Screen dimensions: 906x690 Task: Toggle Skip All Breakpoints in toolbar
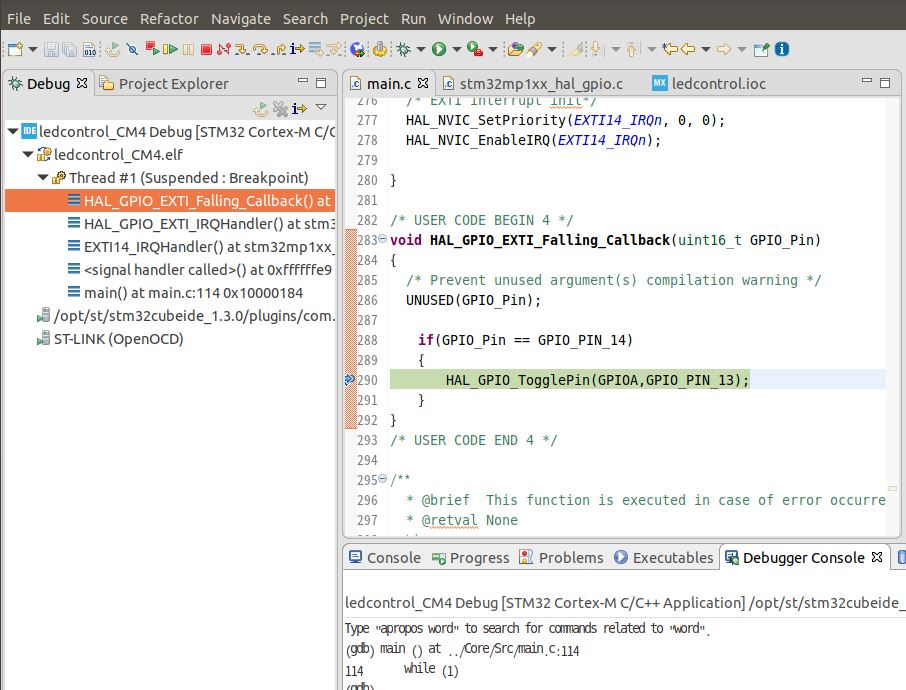tap(132, 49)
